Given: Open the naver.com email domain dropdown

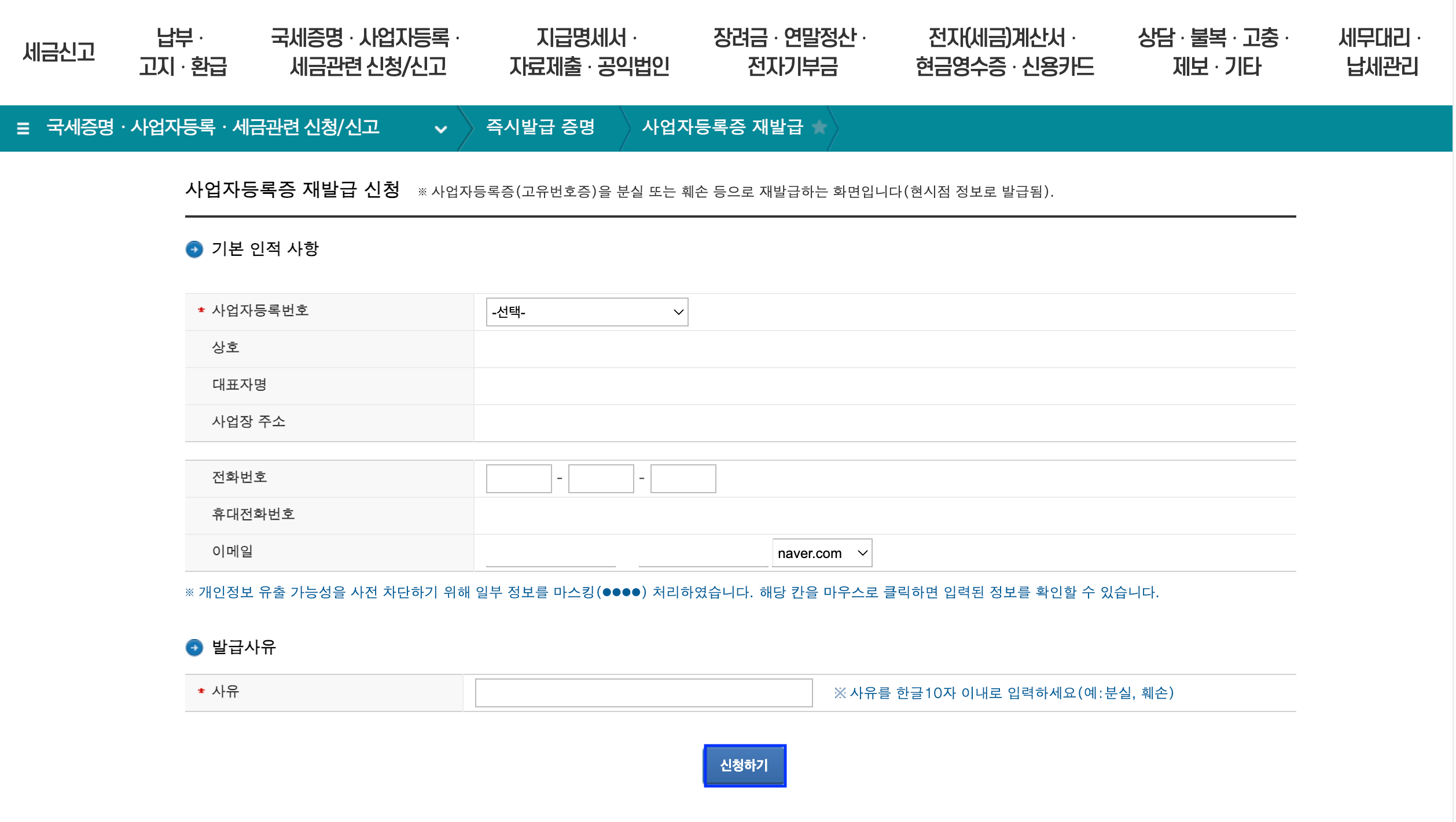Looking at the screenshot, I should pyautogui.click(x=821, y=553).
